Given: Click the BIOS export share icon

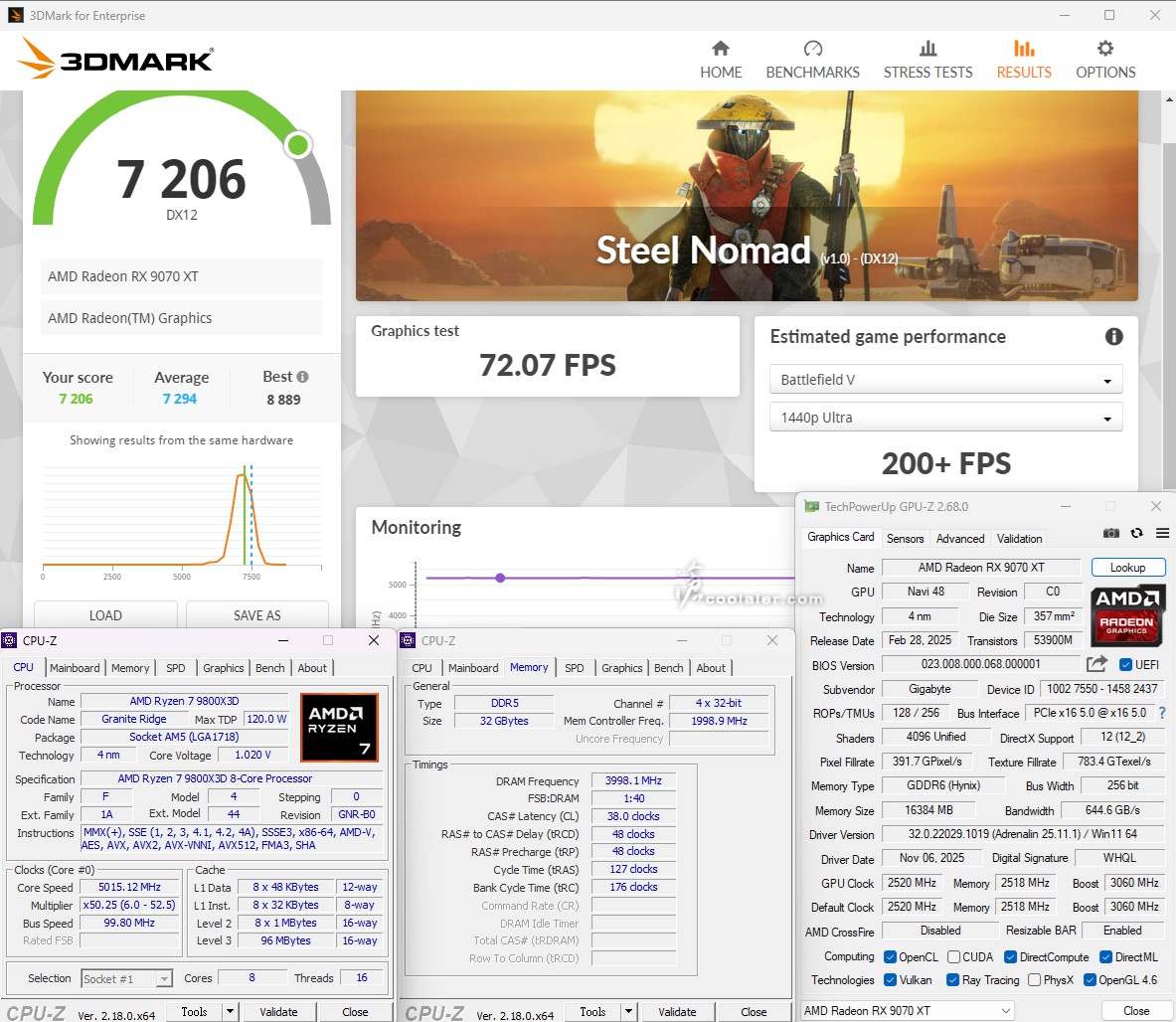Looking at the screenshot, I should [1096, 664].
